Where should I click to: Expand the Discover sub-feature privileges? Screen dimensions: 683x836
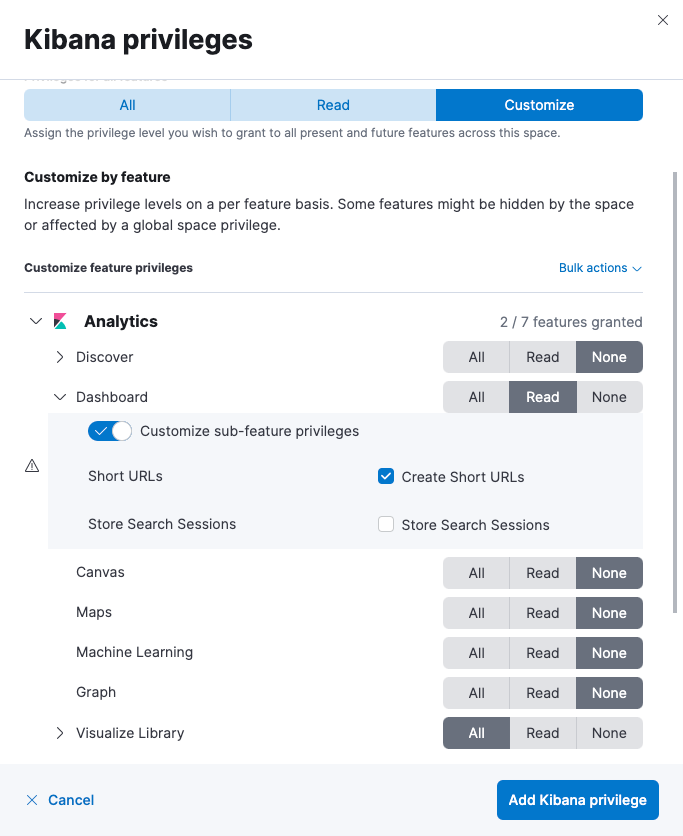point(59,357)
